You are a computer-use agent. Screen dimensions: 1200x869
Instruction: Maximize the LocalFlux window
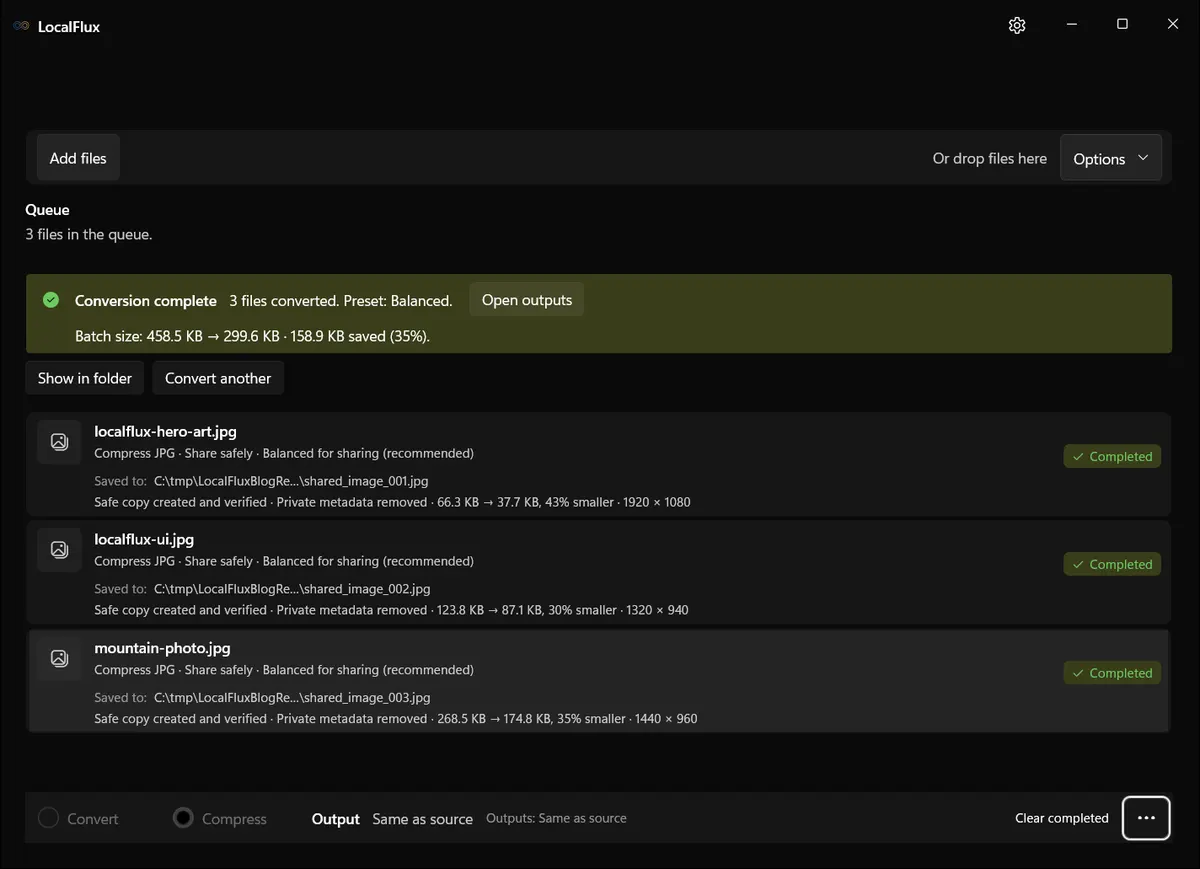pos(1122,25)
